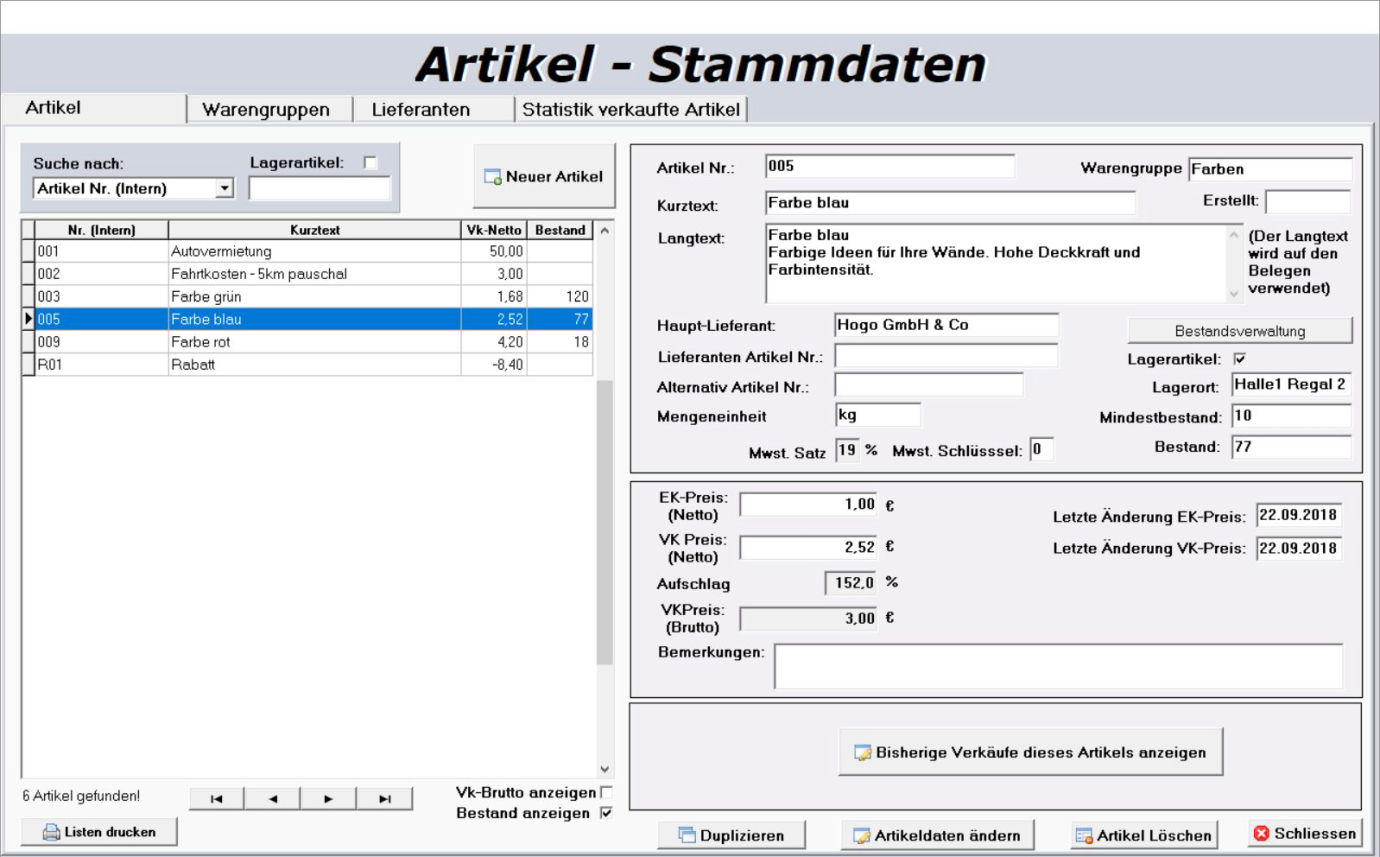Jump to last record navigation arrow
The image size is (1380, 857).
[x=384, y=798]
